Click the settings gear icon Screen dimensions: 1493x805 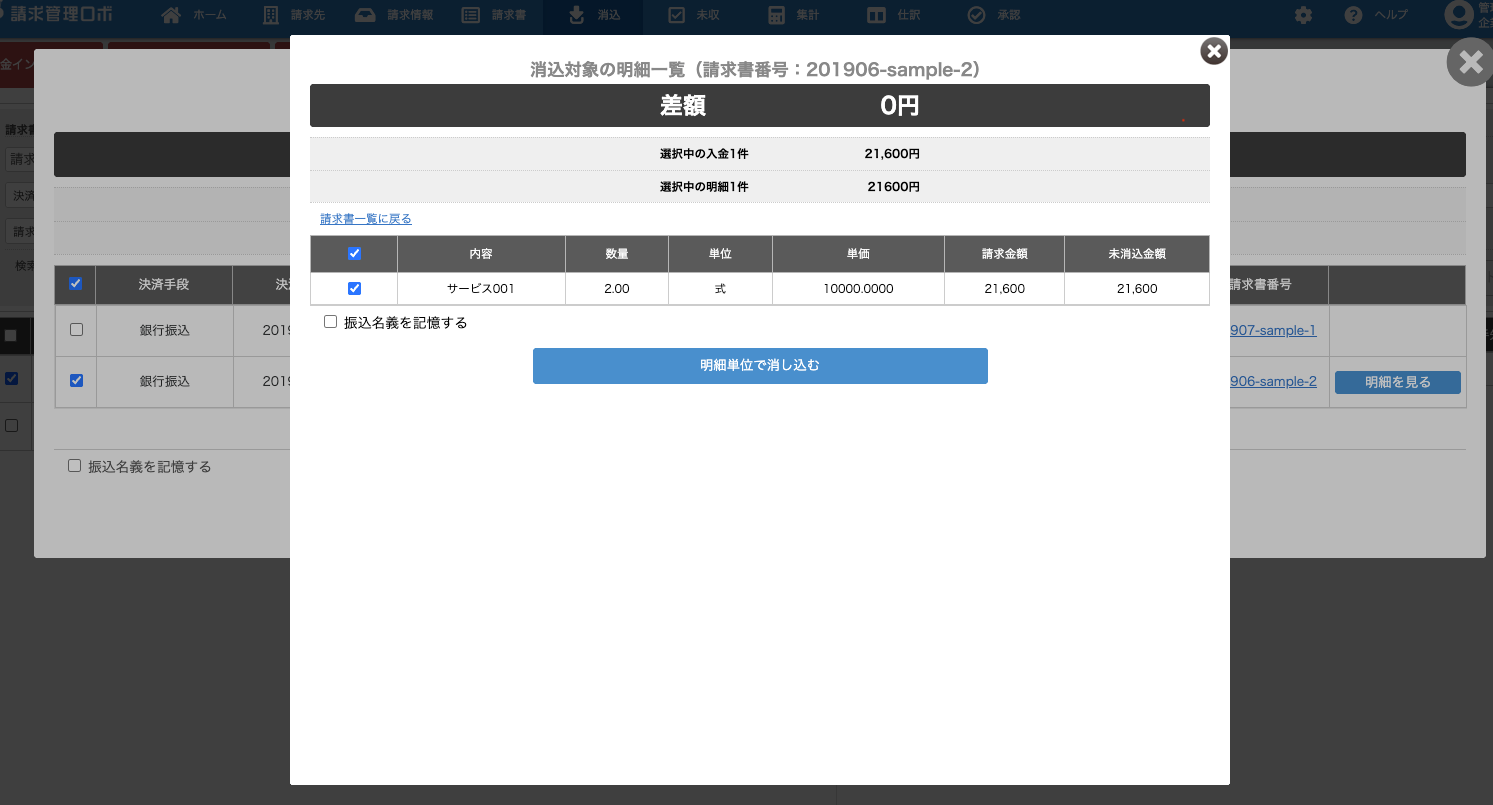click(x=1303, y=15)
